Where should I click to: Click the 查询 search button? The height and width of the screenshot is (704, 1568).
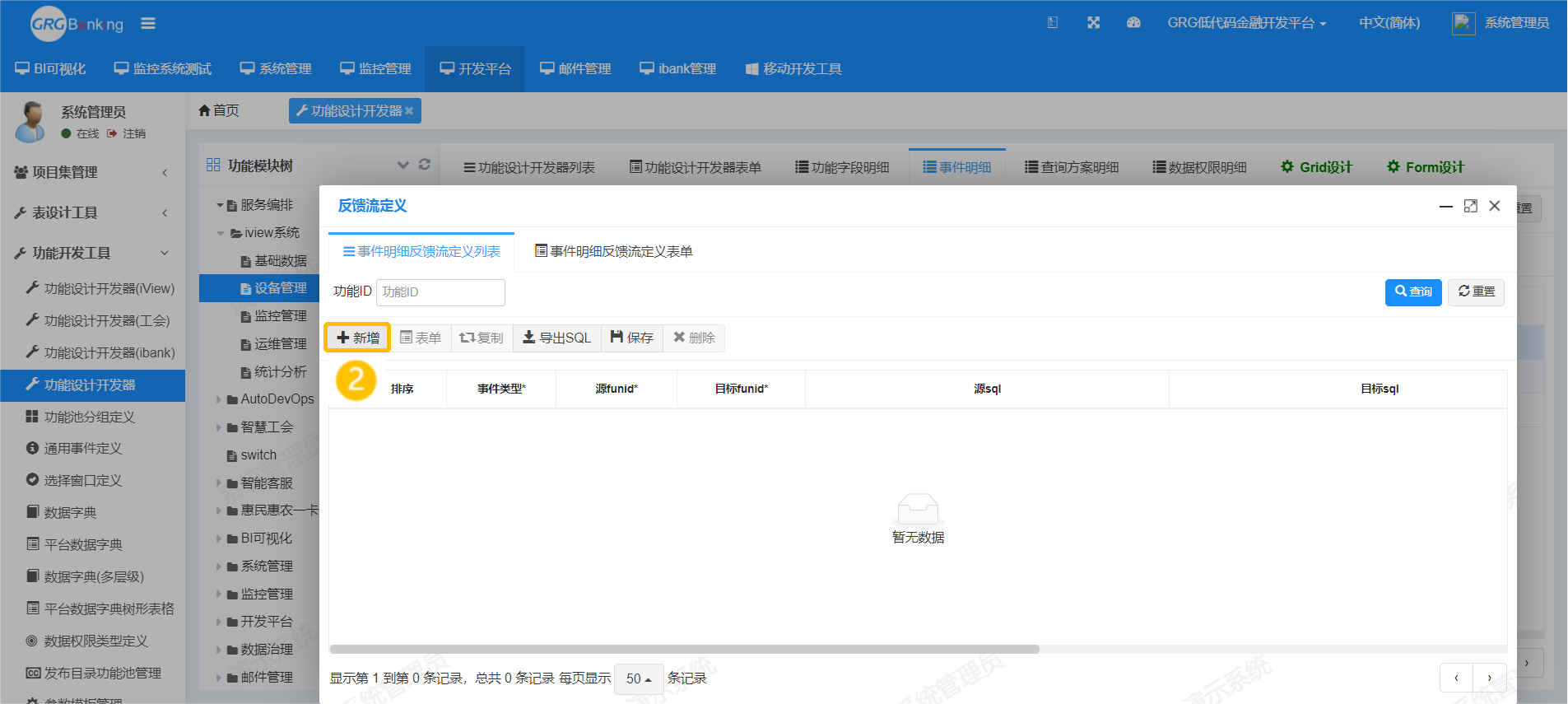(1413, 292)
